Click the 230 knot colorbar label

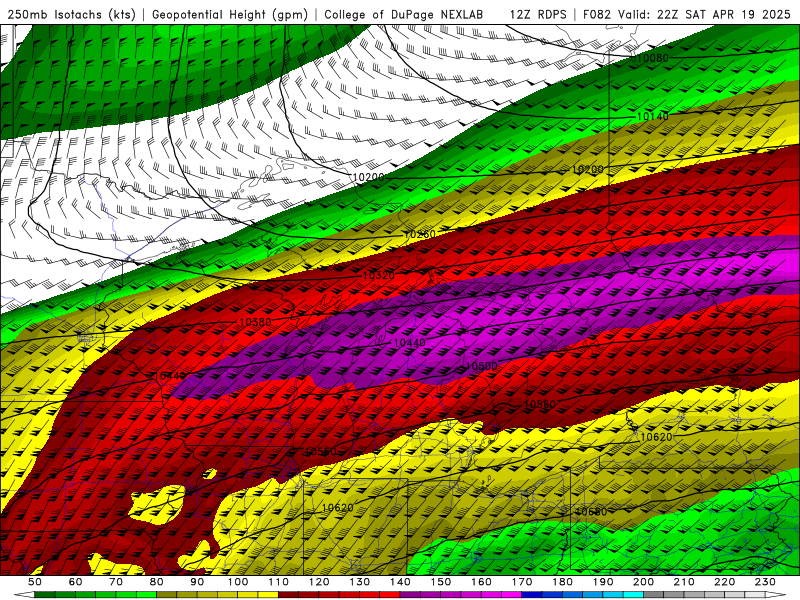tap(765, 582)
